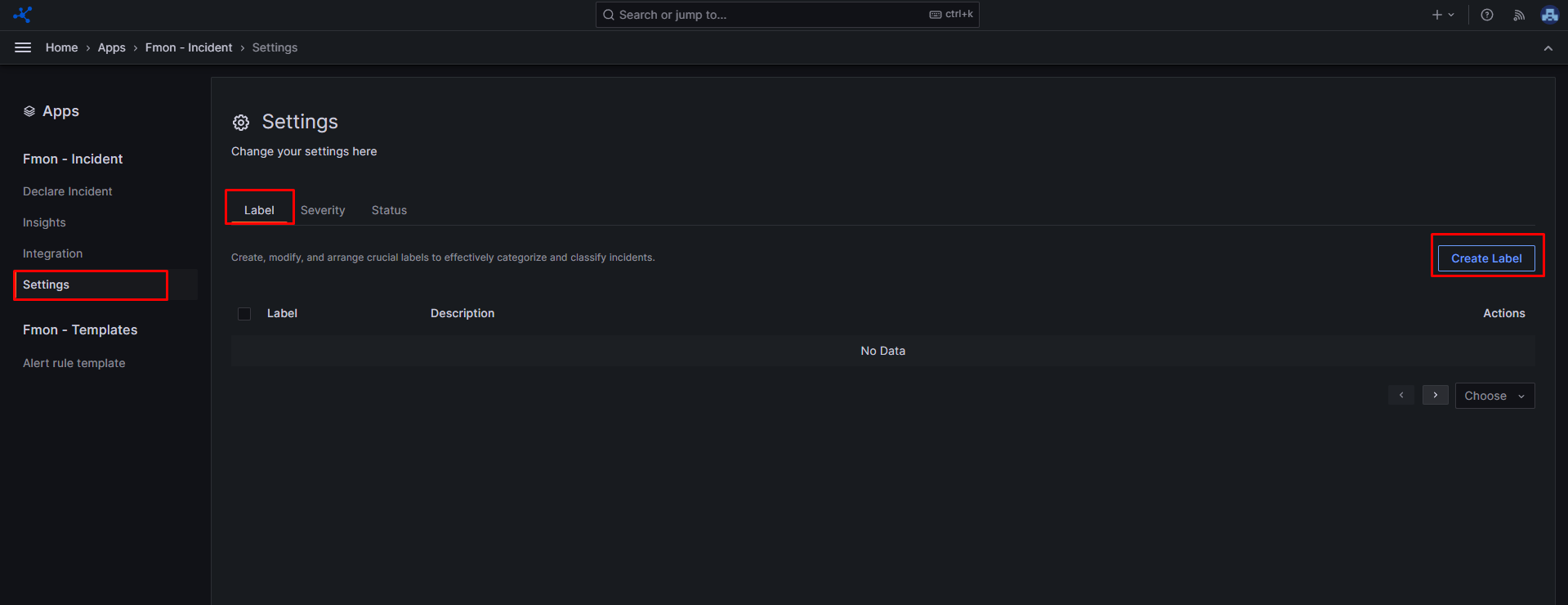The height and width of the screenshot is (605, 1568).
Task: Go to previous page arrow
Action: point(1400,396)
